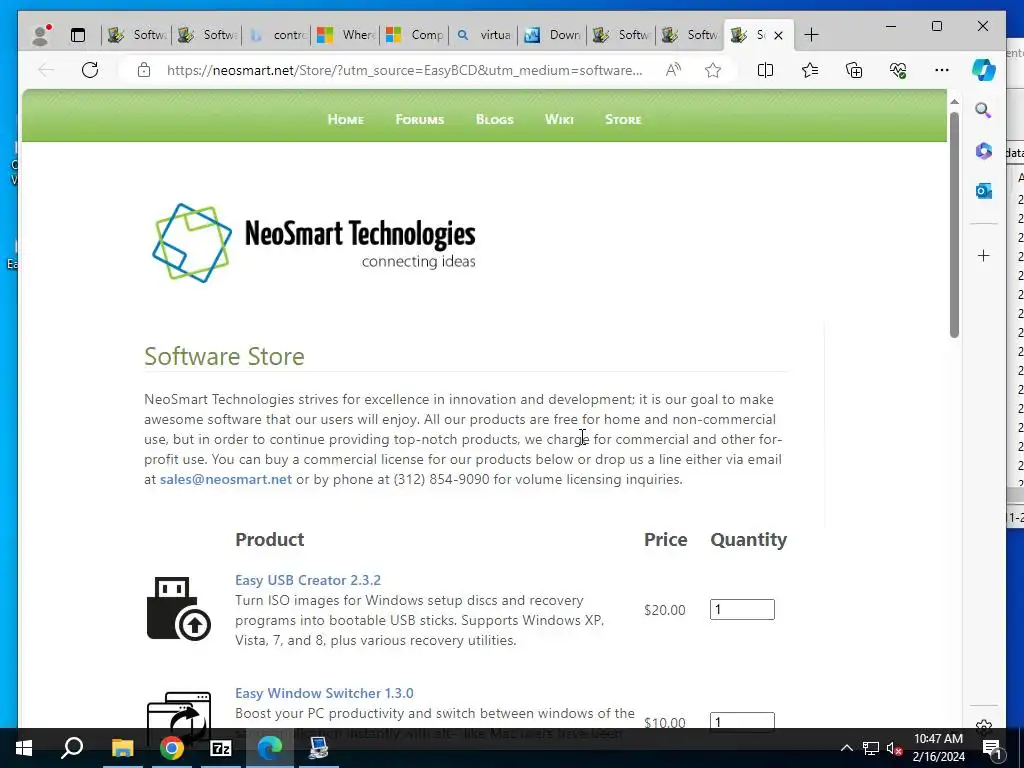Click quantity field for Easy USB Creator

point(742,609)
